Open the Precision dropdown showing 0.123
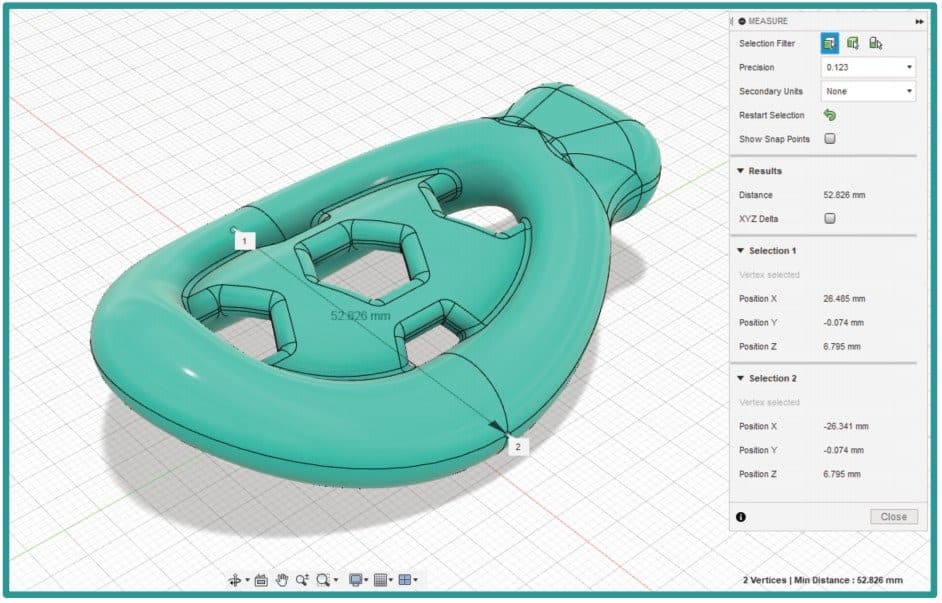This screenshot has height=603, width=942. tap(867, 67)
